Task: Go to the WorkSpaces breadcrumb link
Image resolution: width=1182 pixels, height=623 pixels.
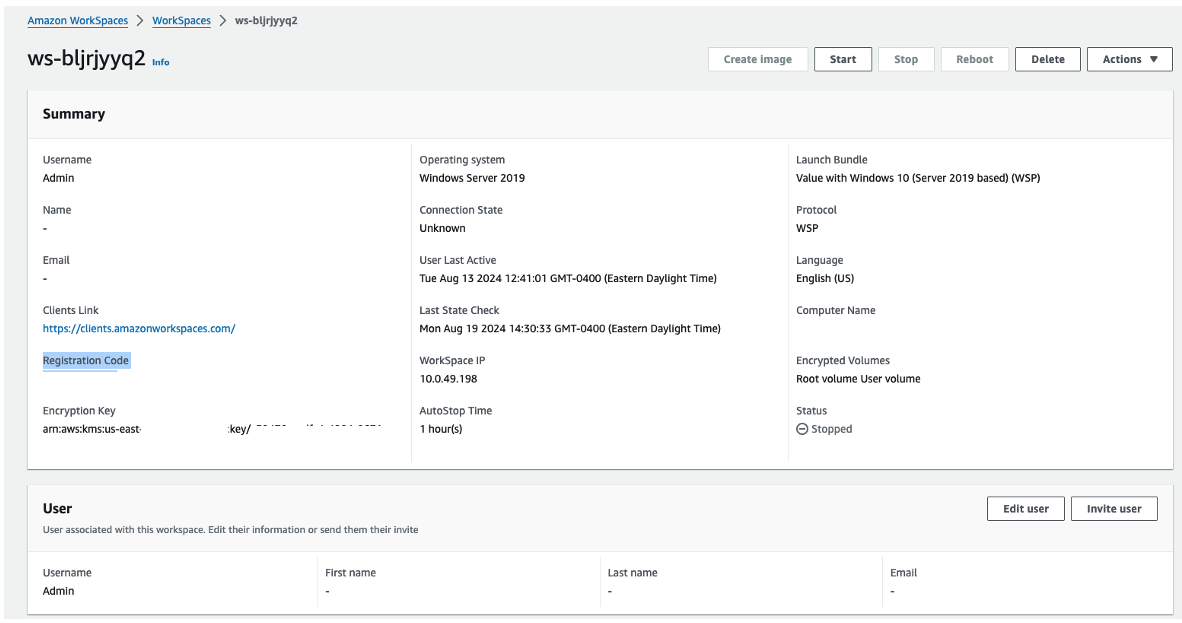Action: 181,20
